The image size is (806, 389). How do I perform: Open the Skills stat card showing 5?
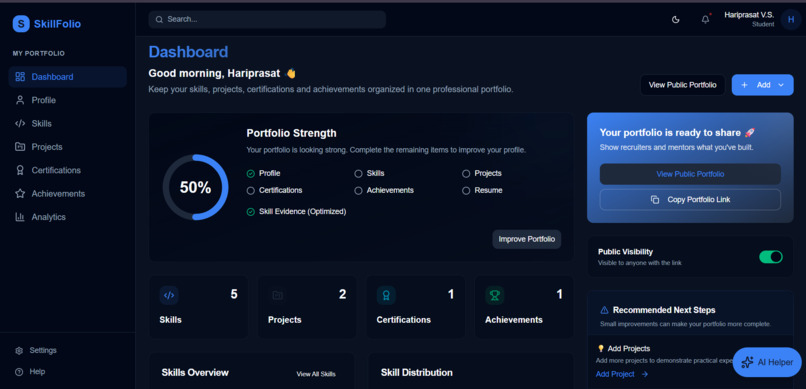pos(198,307)
